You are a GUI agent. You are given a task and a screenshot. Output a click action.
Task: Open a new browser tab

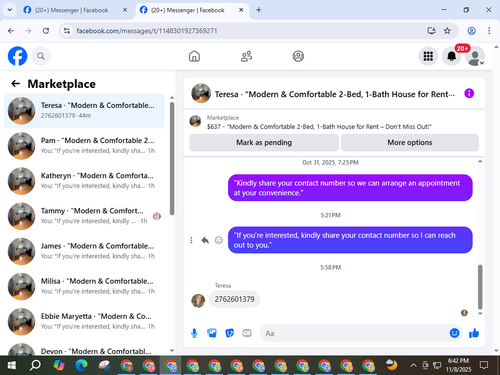pos(259,10)
